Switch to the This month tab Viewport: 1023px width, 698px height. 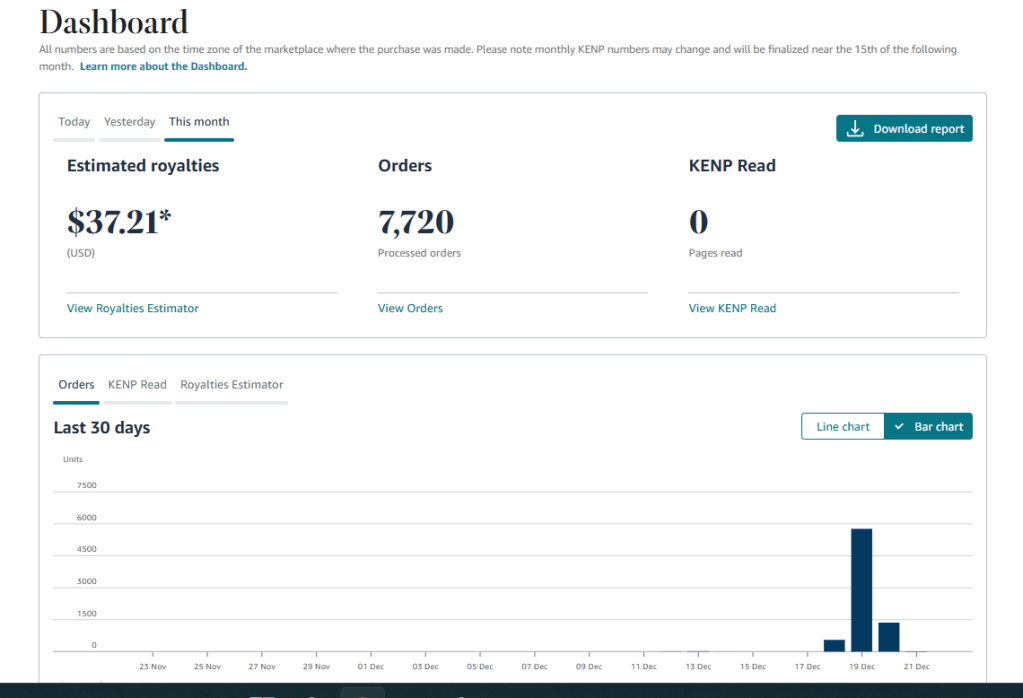click(x=198, y=121)
